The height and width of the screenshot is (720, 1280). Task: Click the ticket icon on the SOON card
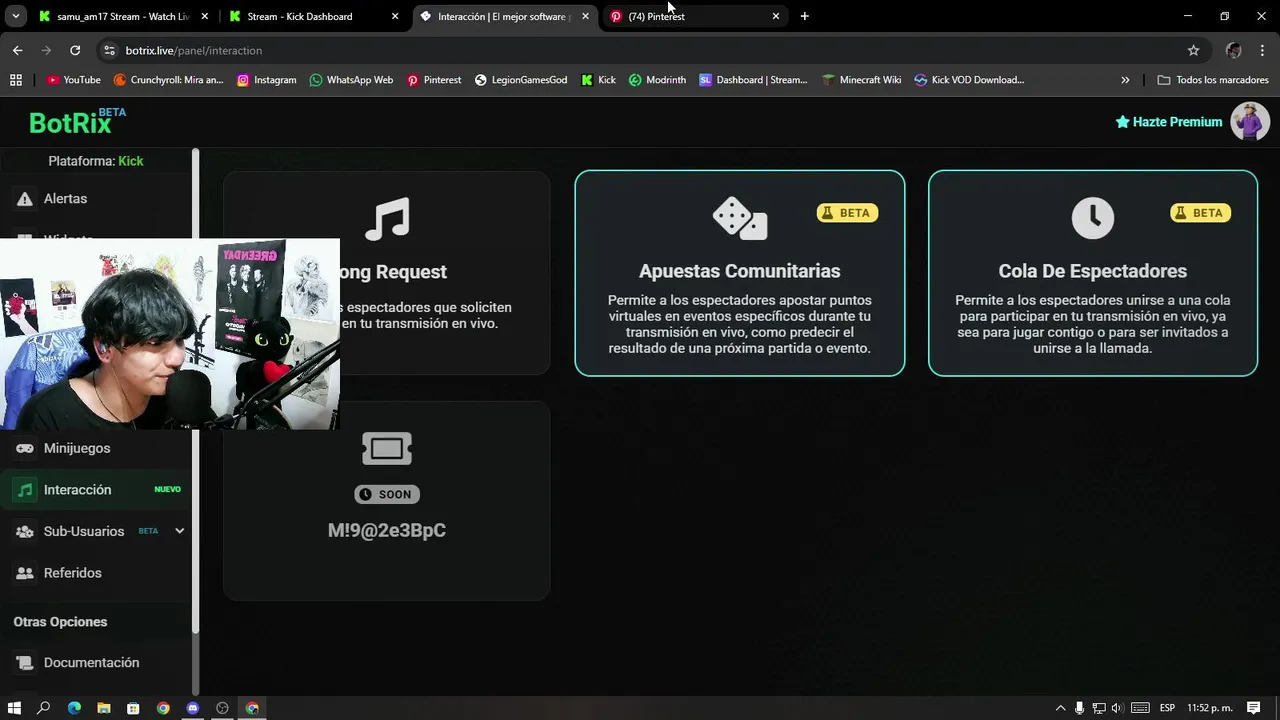387,449
